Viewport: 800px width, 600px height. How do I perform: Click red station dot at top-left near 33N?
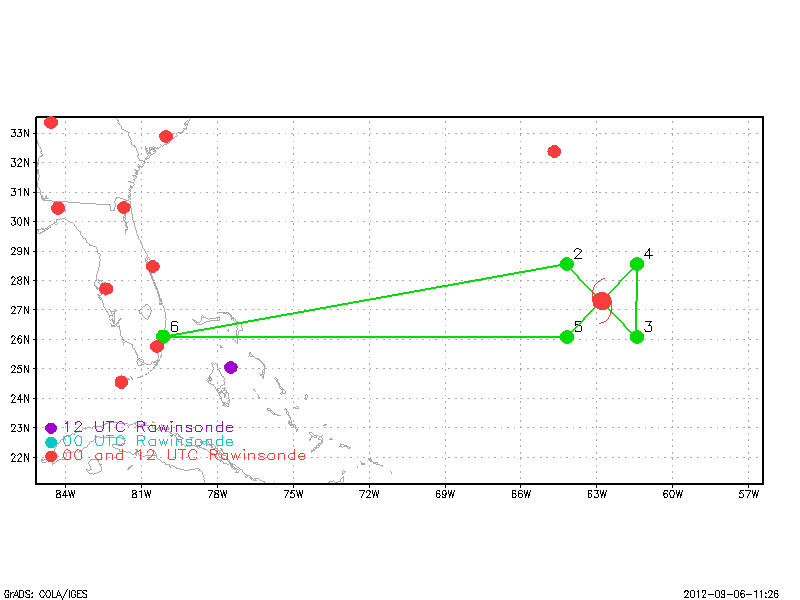coord(51,122)
